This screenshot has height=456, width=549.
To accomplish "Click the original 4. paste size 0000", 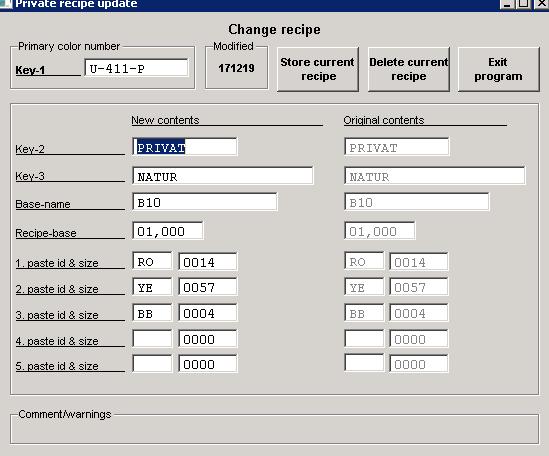I will 419,338.
